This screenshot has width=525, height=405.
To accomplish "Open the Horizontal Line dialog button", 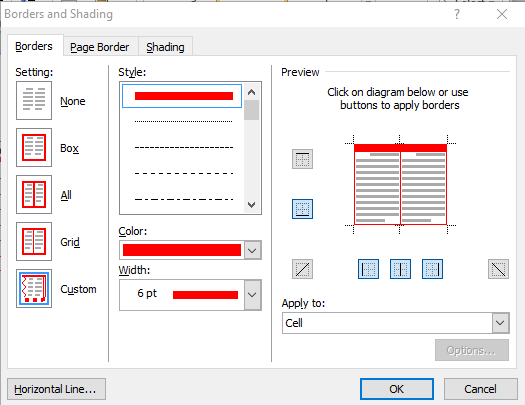I will point(56,389).
